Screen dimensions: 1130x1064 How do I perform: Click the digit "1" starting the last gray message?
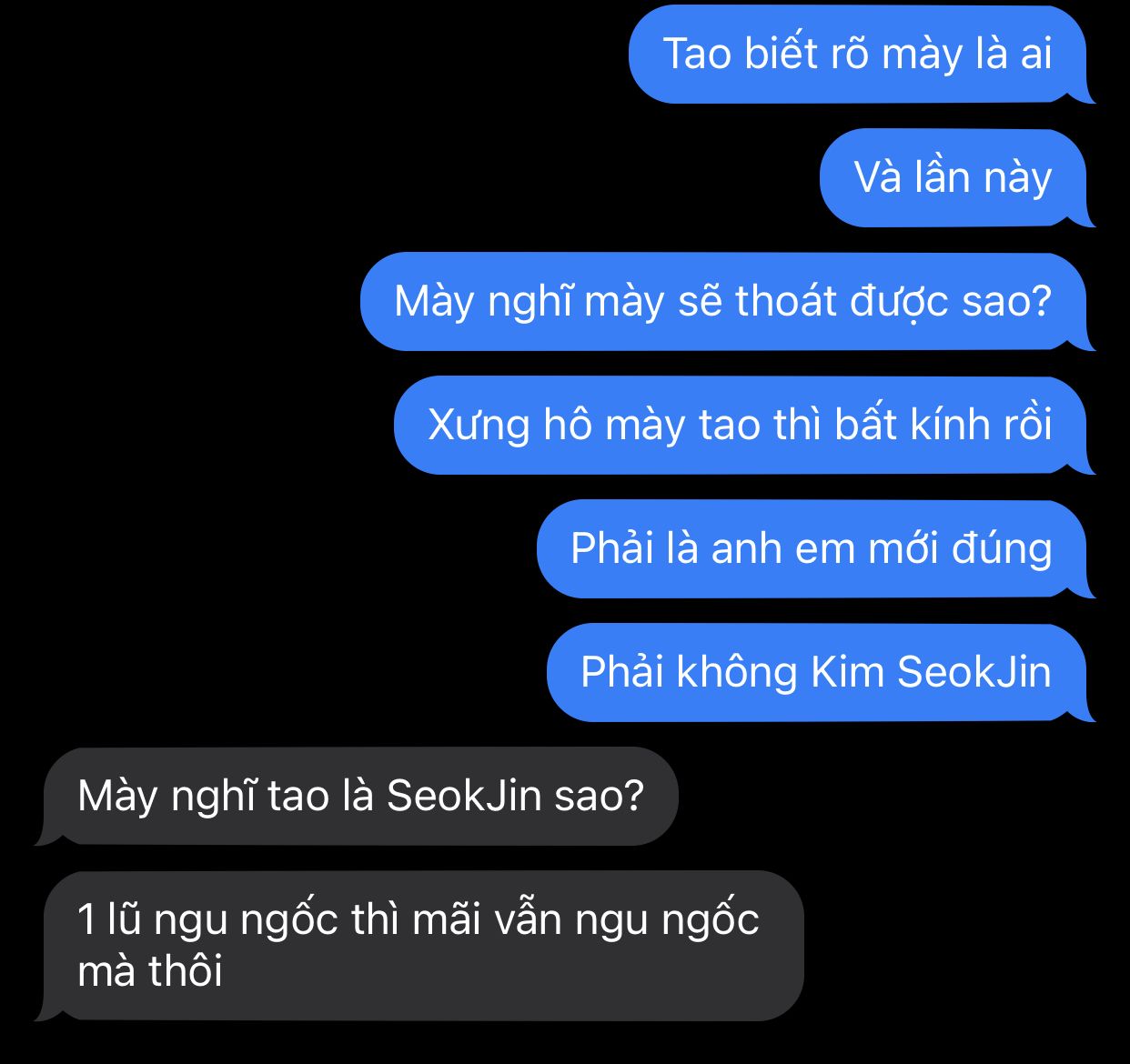tap(86, 920)
